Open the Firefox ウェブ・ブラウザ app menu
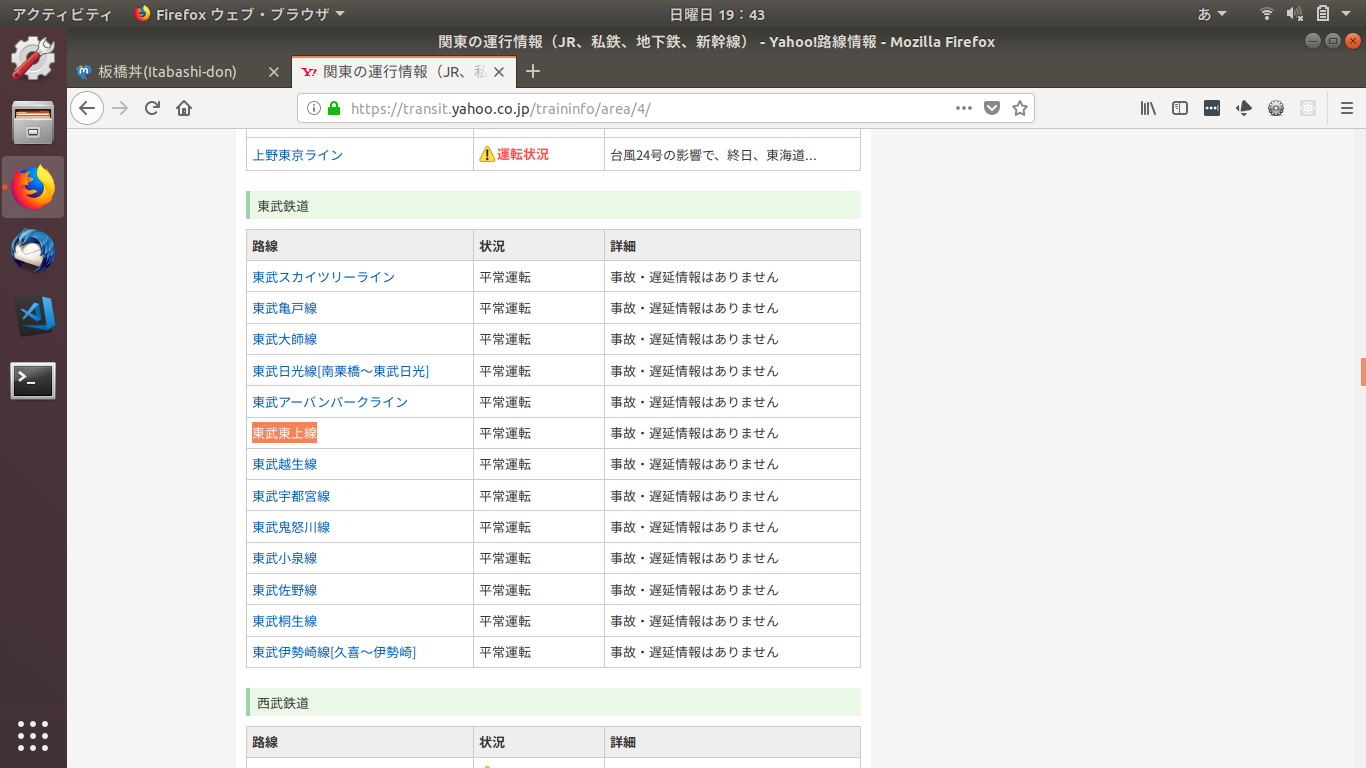The height and width of the screenshot is (768, 1366). [x=240, y=14]
